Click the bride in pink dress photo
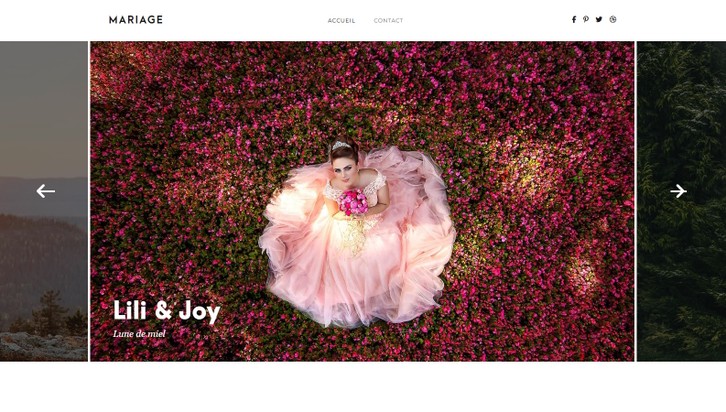Screen dimensions: 726x412 click(362, 201)
